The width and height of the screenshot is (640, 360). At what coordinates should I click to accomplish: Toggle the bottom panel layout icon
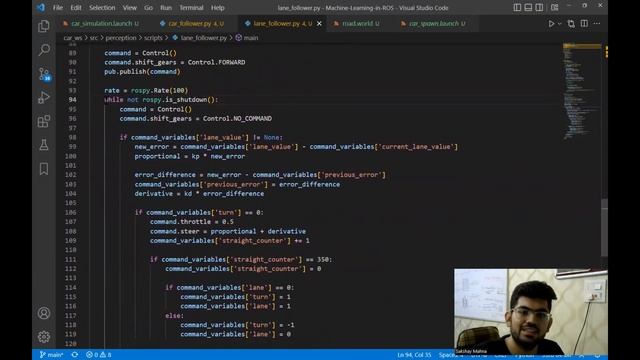tap(528, 7)
